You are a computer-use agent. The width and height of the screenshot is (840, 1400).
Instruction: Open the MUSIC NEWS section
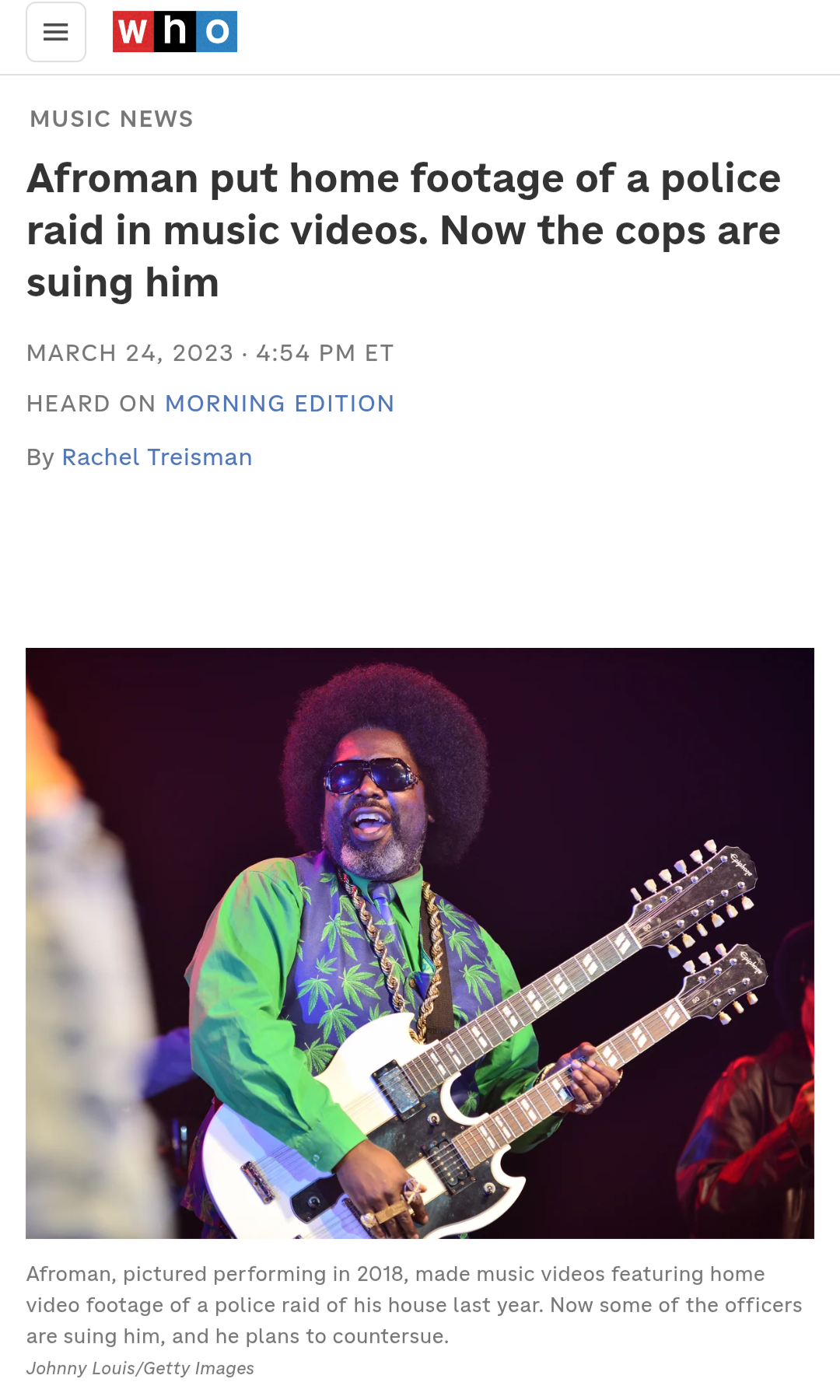[111, 119]
